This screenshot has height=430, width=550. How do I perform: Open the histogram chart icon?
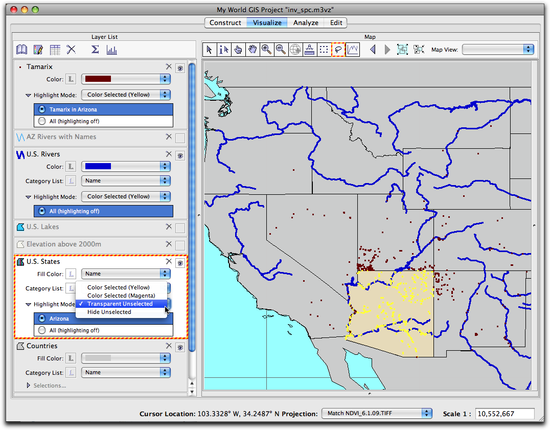pyautogui.click(x=111, y=50)
